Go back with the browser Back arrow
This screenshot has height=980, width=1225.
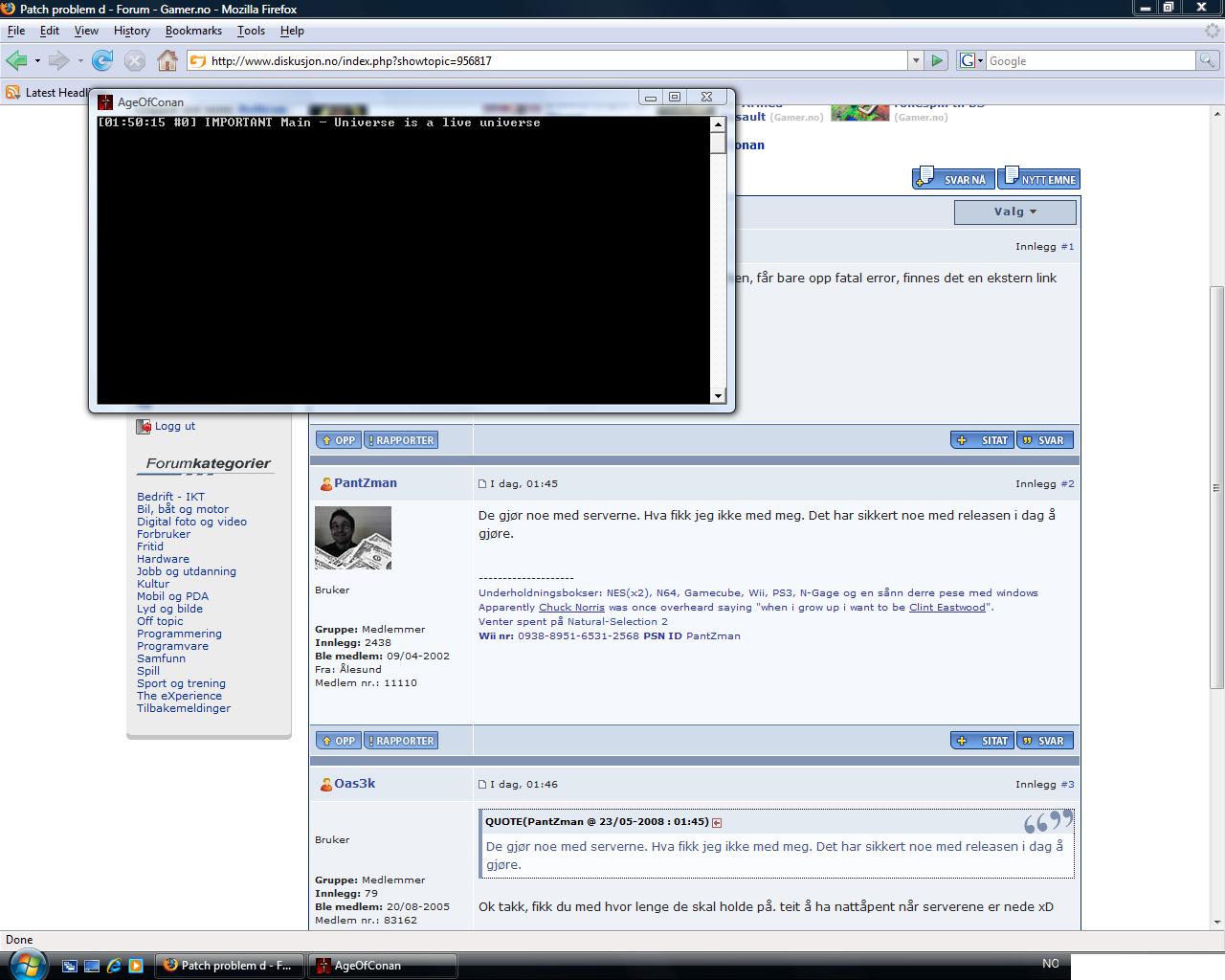[x=16, y=60]
